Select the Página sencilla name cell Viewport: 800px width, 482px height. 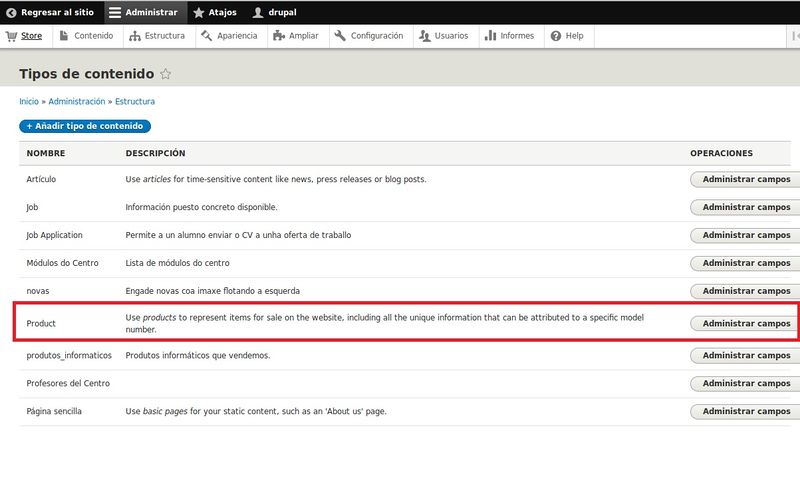tap(54, 411)
